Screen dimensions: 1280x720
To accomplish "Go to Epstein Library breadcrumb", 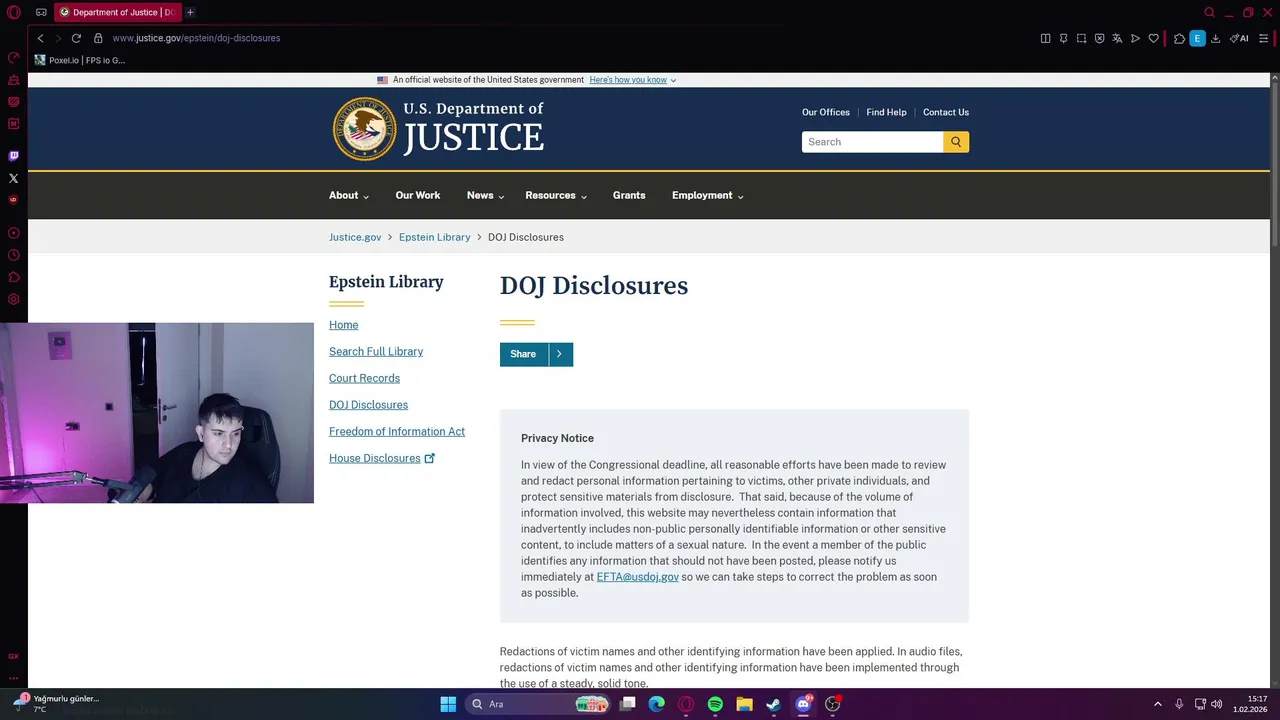I will 434,237.
